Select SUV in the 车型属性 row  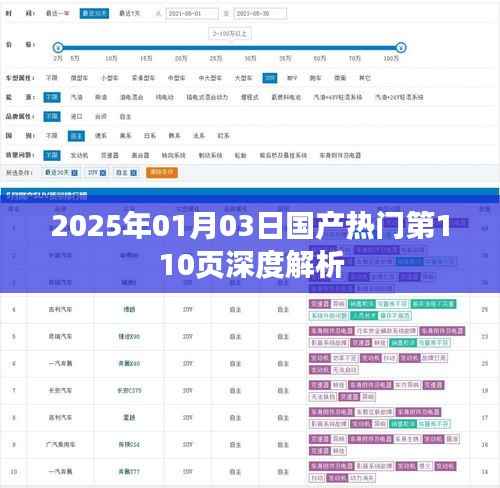pyautogui.click(x=270, y=78)
